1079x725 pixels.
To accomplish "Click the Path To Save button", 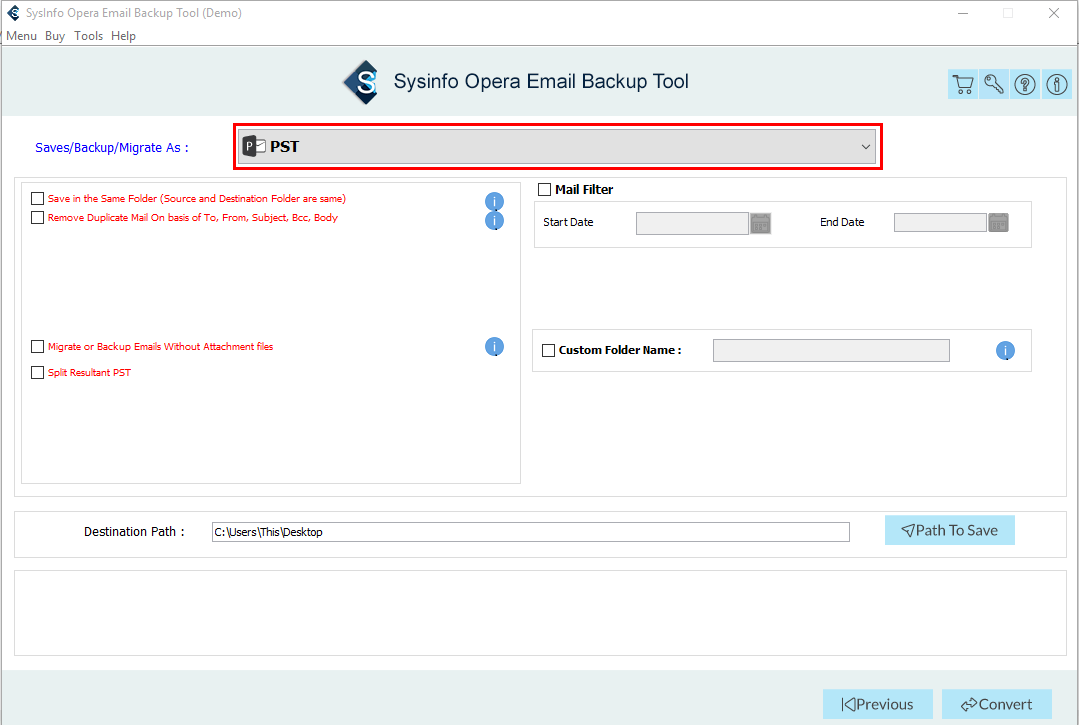I will (950, 530).
